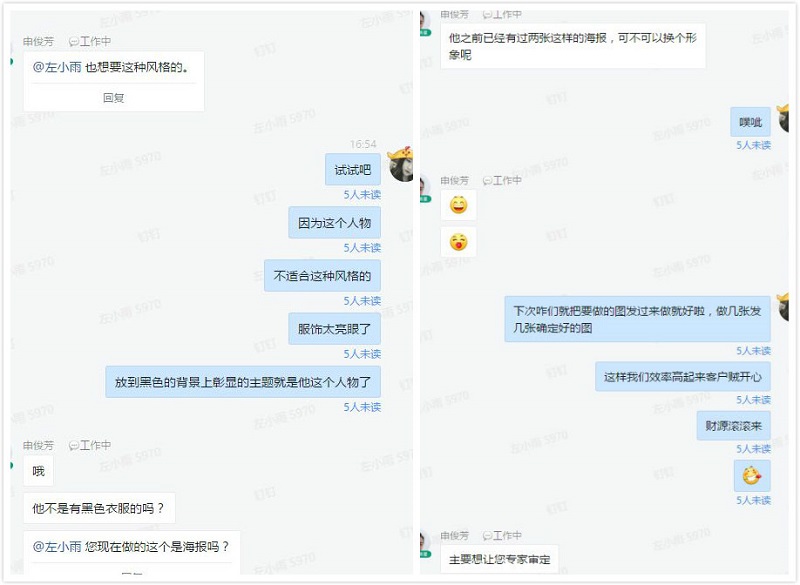Click the status bubble icon beside 工作中 at top left

tap(73, 42)
